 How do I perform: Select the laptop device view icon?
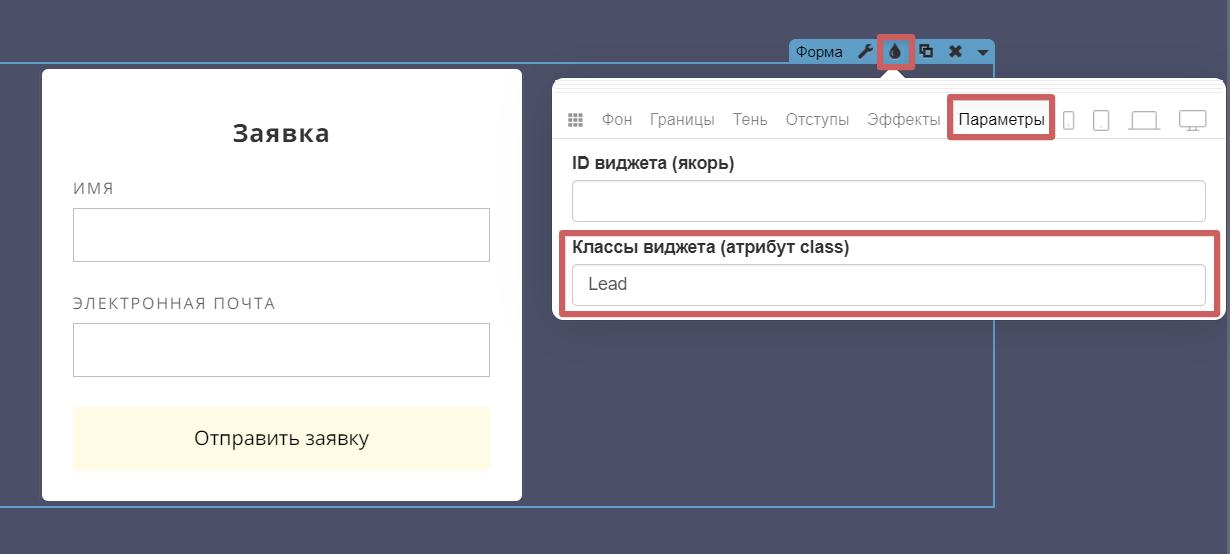tap(1143, 121)
